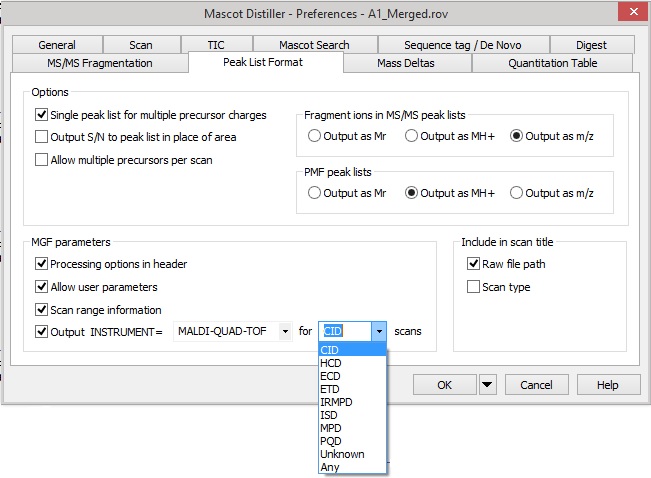Enable Output S/N to peak list option

[x=41, y=137]
